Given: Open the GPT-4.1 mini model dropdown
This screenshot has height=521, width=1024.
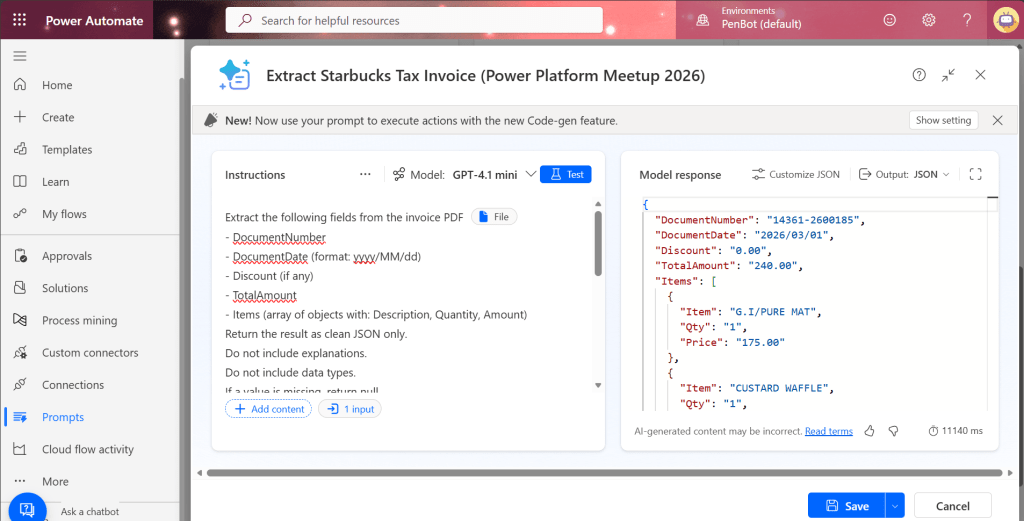Looking at the screenshot, I should [x=531, y=174].
